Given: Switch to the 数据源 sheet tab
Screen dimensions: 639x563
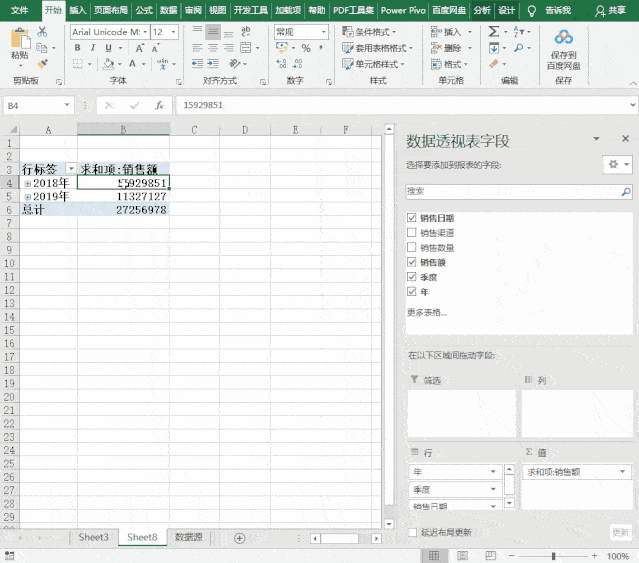Looking at the screenshot, I should [189, 538].
